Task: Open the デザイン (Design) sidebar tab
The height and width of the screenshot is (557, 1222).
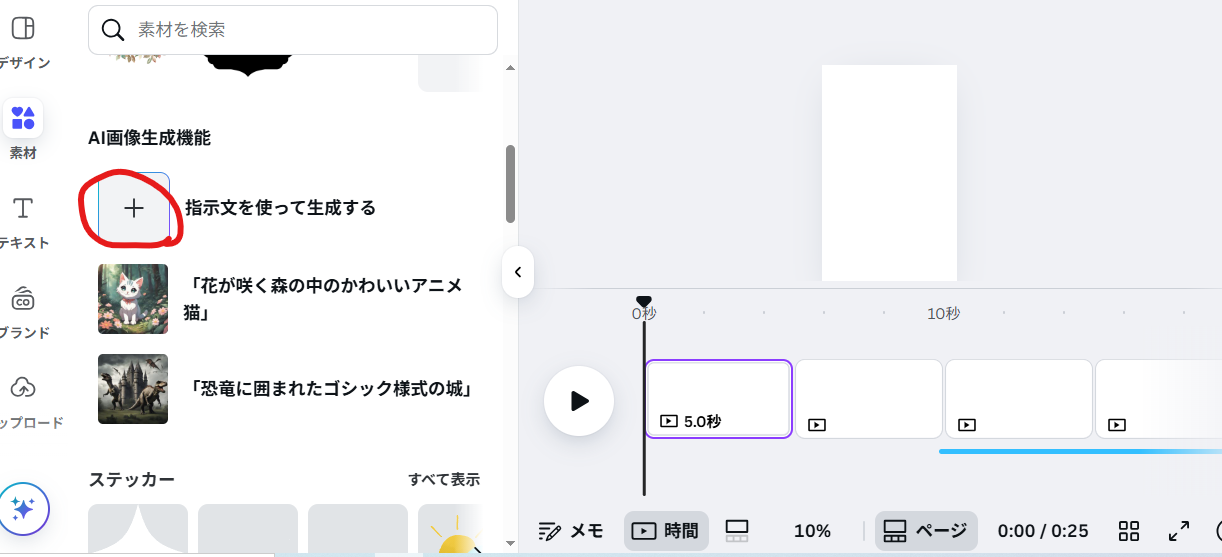Action: click(x=22, y=42)
